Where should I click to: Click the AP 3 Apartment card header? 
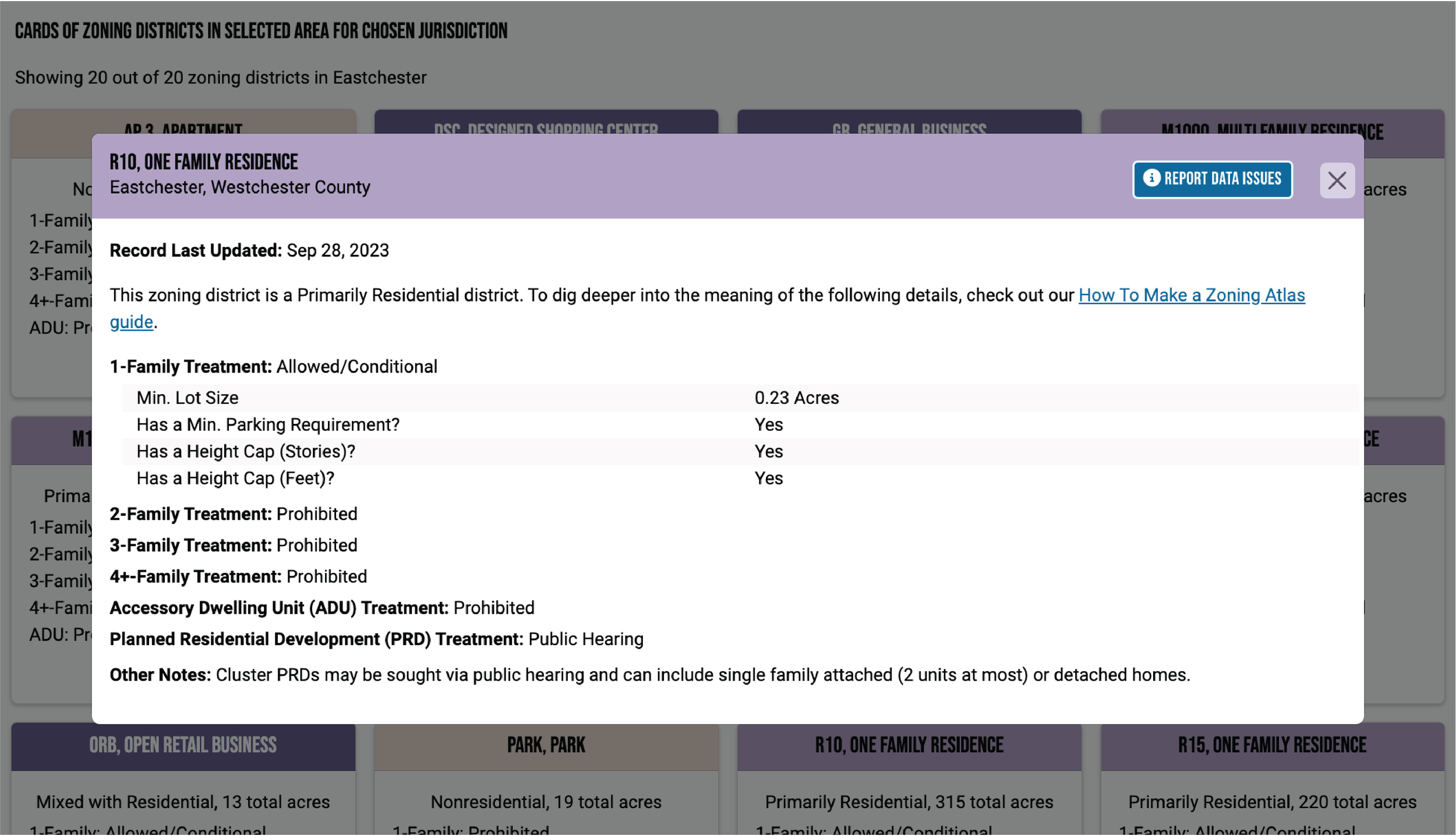[x=183, y=122]
